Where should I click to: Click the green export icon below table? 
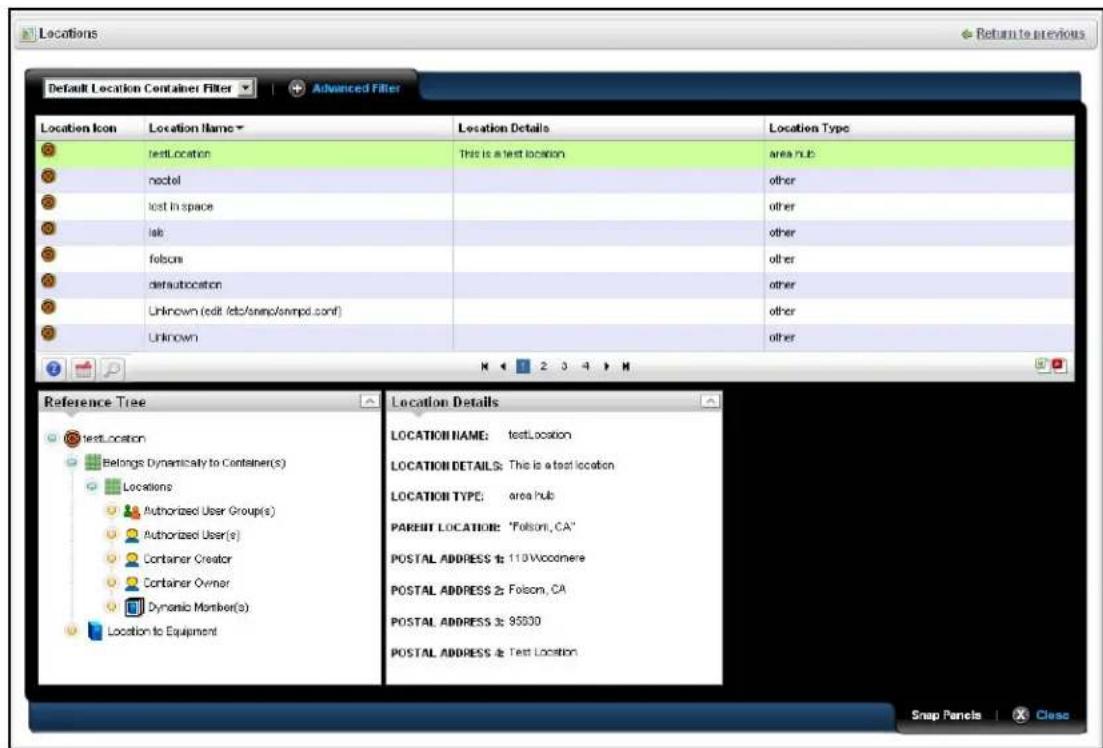(1042, 365)
